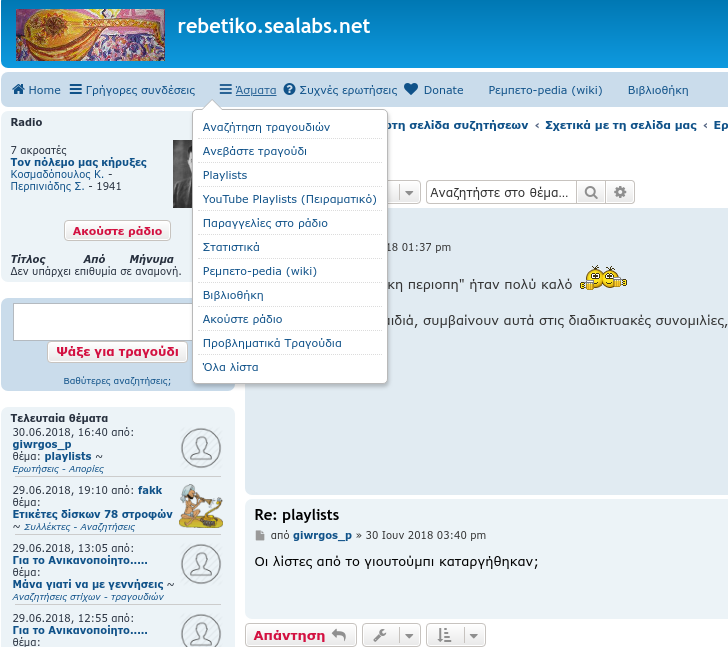The image size is (728, 647).
Task: Click giwrgos_p's avatar in latest topics
Action: click(x=202, y=447)
